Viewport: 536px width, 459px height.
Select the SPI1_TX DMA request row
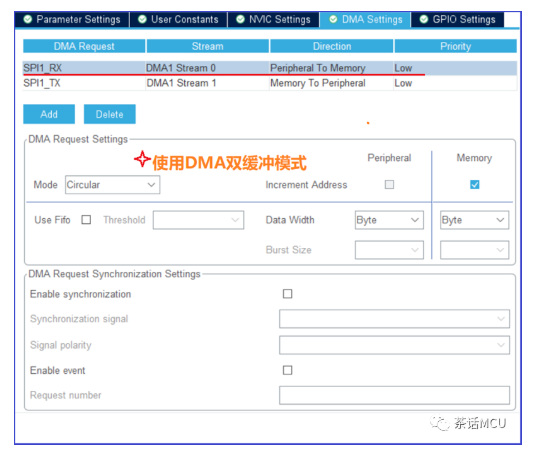point(270,83)
